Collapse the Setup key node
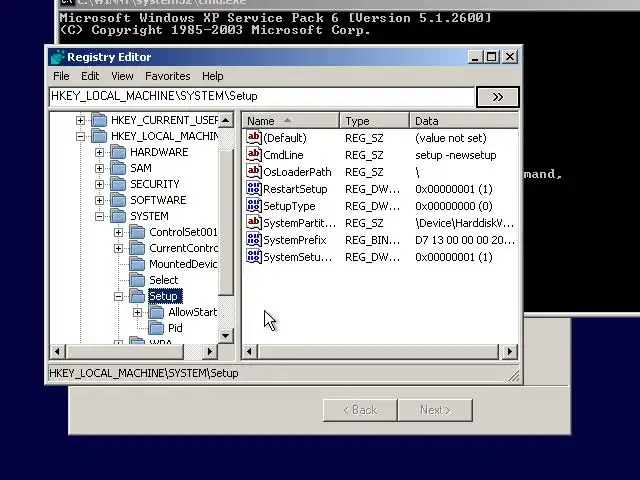 (118, 296)
